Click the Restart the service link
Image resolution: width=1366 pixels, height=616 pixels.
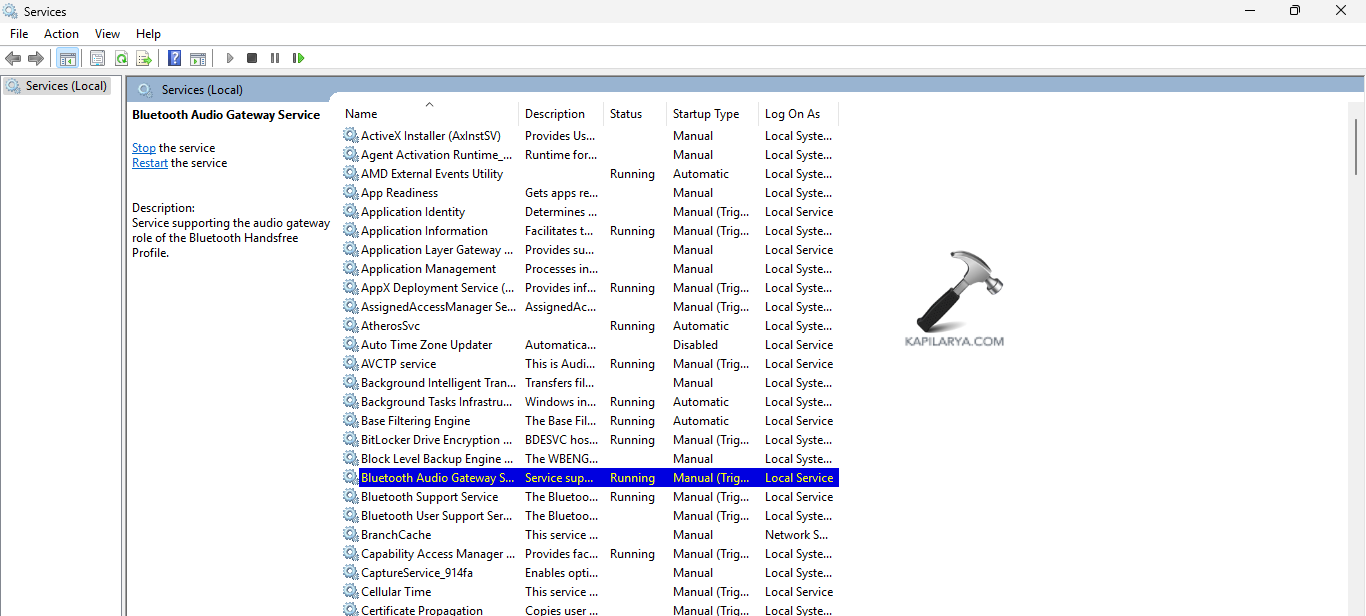(x=149, y=162)
